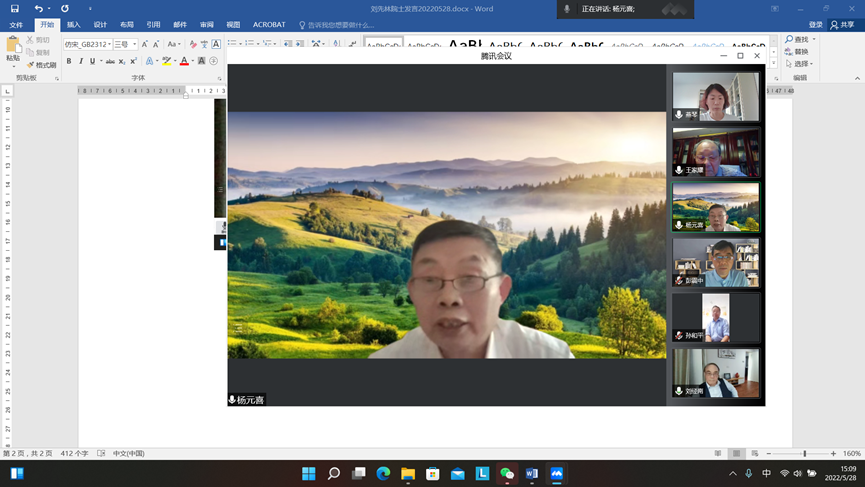The height and width of the screenshot is (487, 865).
Task: Click the Save icon in the title bar
Action: (x=14, y=9)
